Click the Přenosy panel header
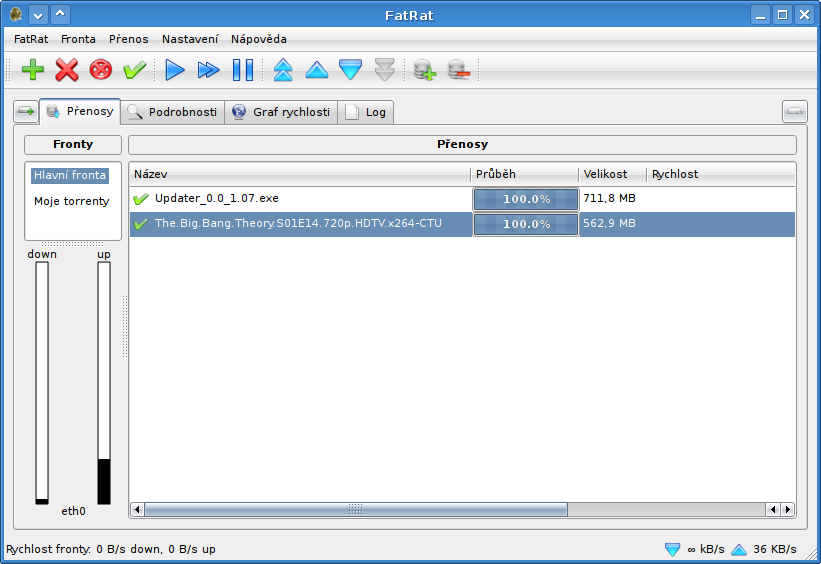The height and width of the screenshot is (564, 821). 462,145
